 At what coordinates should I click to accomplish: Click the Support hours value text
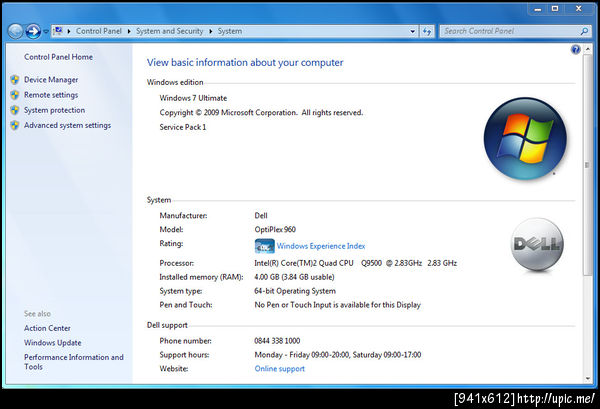[x=338, y=355]
